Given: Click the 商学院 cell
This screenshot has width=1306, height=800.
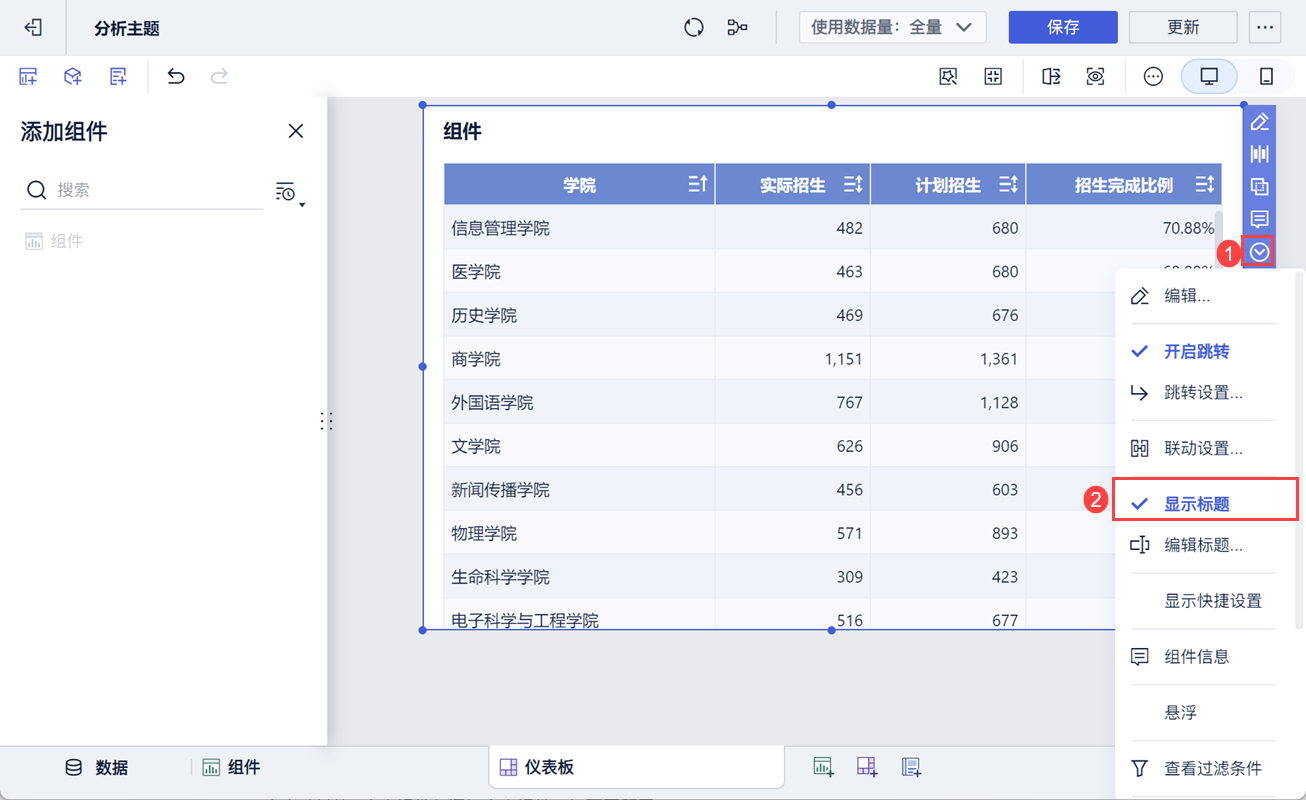Looking at the screenshot, I should coord(579,359).
